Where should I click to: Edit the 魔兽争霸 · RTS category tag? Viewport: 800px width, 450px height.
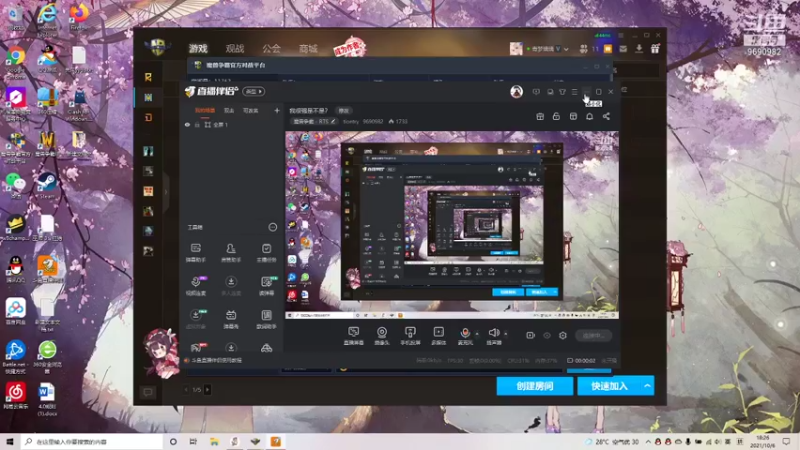point(314,121)
